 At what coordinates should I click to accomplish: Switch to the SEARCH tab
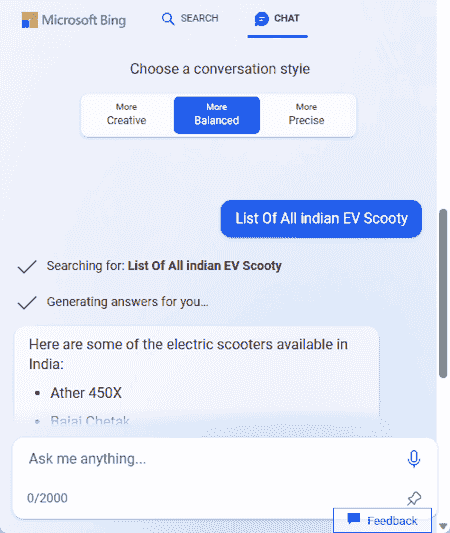[x=190, y=19]
